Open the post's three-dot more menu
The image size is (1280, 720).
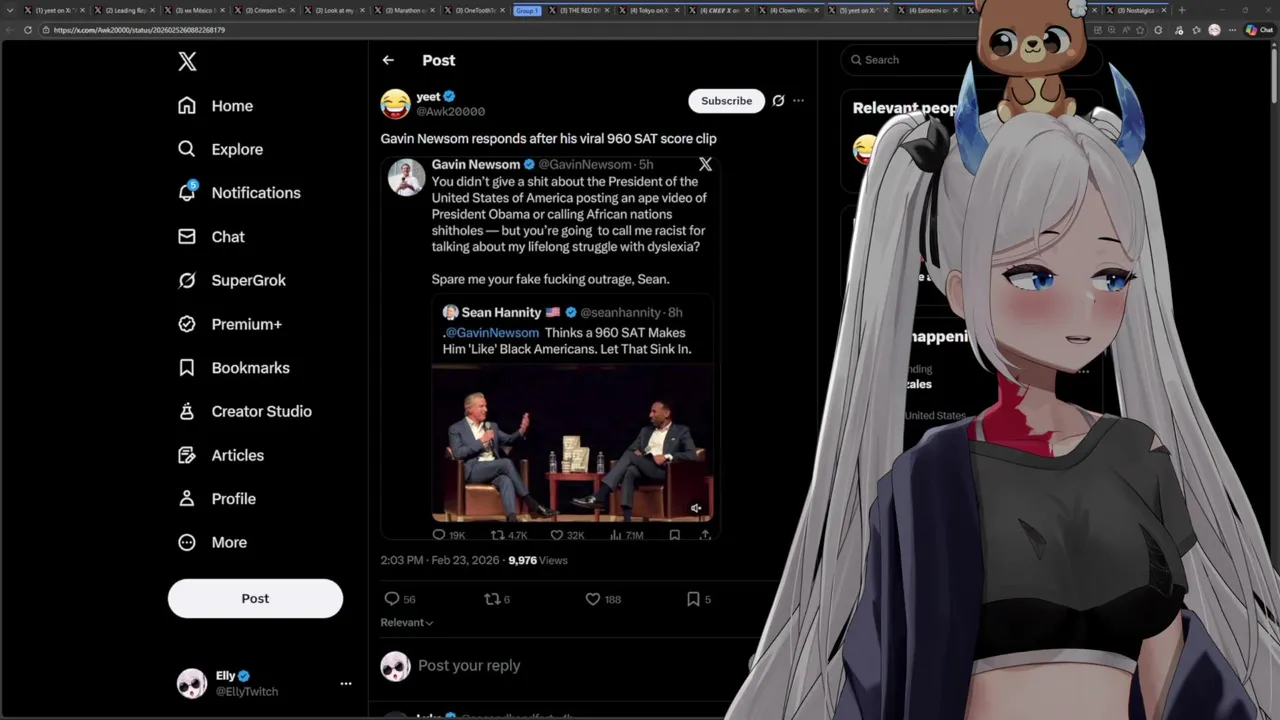[x=798, y=101]
